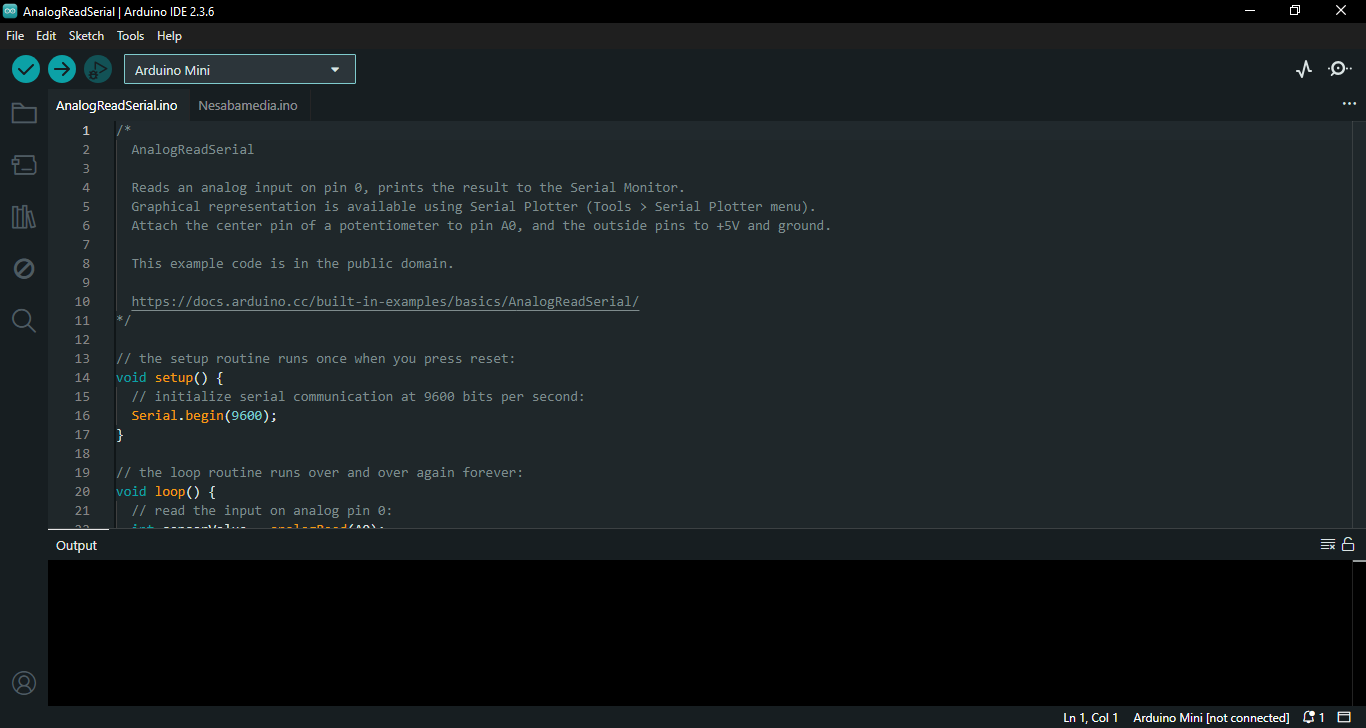1366x728 pixels.
Task: Toggle Output word wrap icon
Action: [1328, 545]
